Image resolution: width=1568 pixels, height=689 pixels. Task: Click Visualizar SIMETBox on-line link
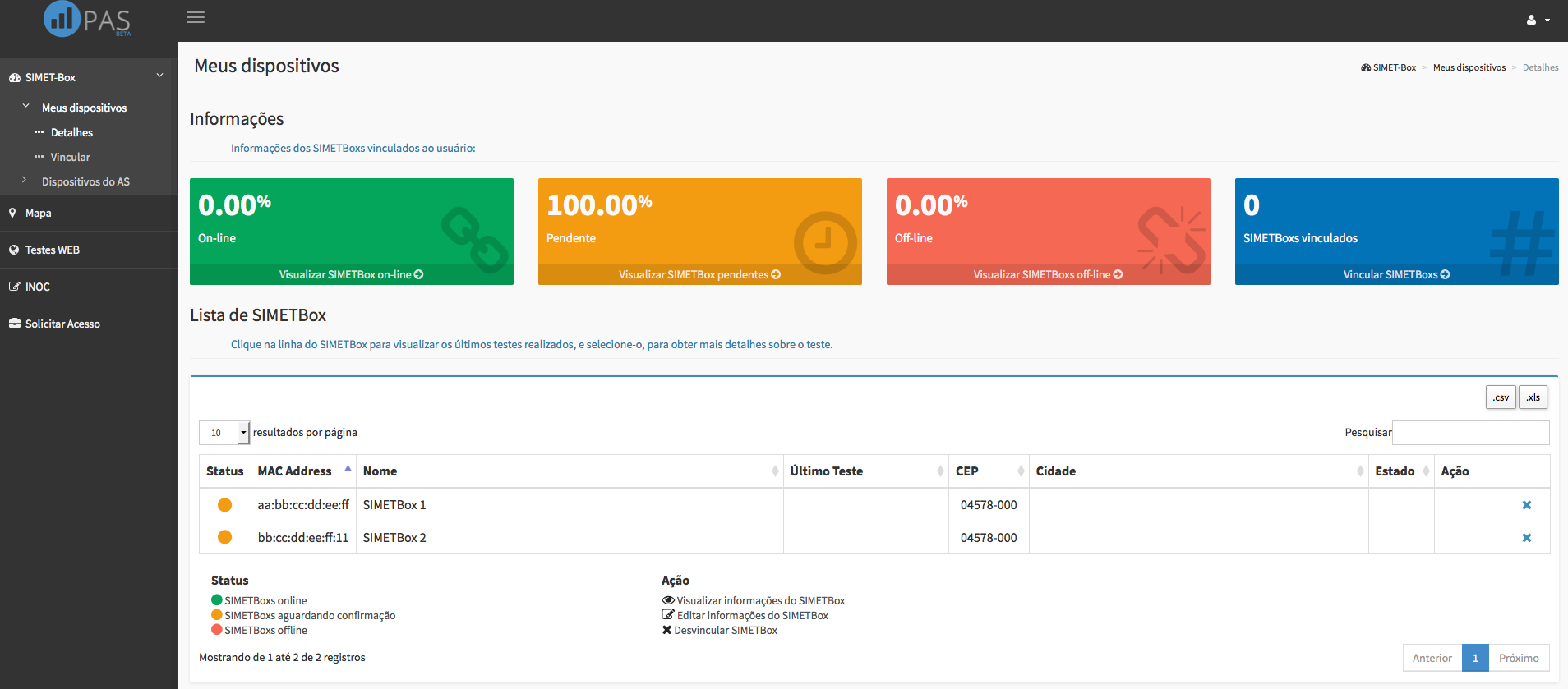tap(352, 274)
